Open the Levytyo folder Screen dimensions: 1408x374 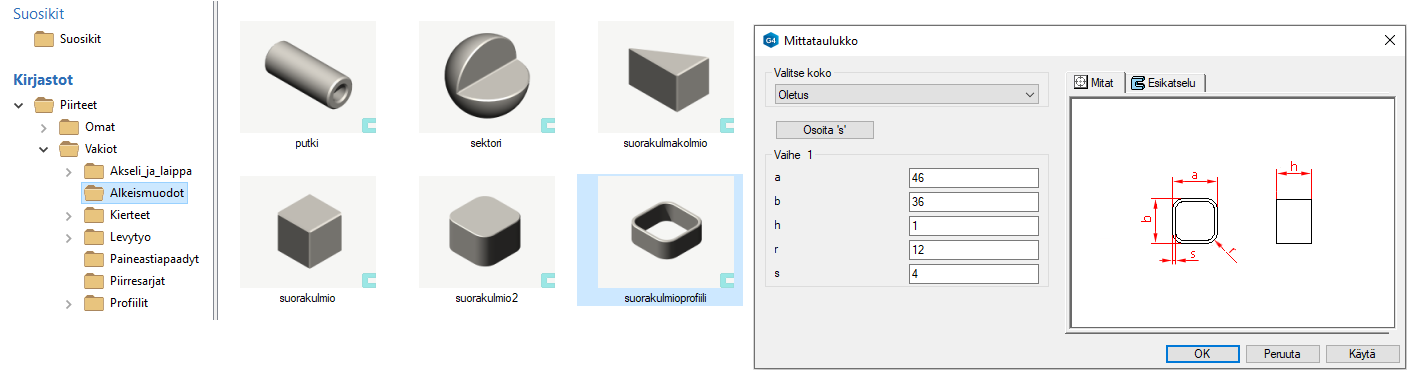tap(119, 236)
